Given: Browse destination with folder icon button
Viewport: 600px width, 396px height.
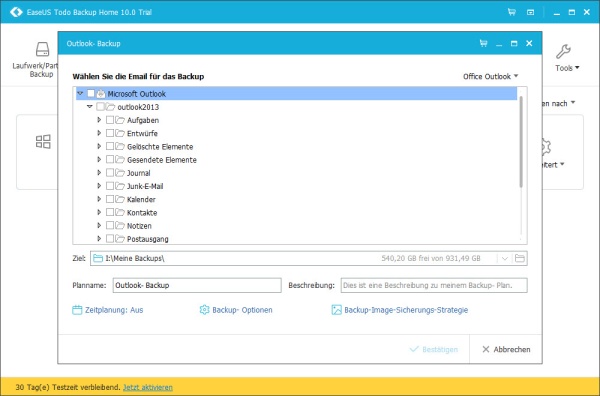Looking at the screenshot, I should [520, 258].
